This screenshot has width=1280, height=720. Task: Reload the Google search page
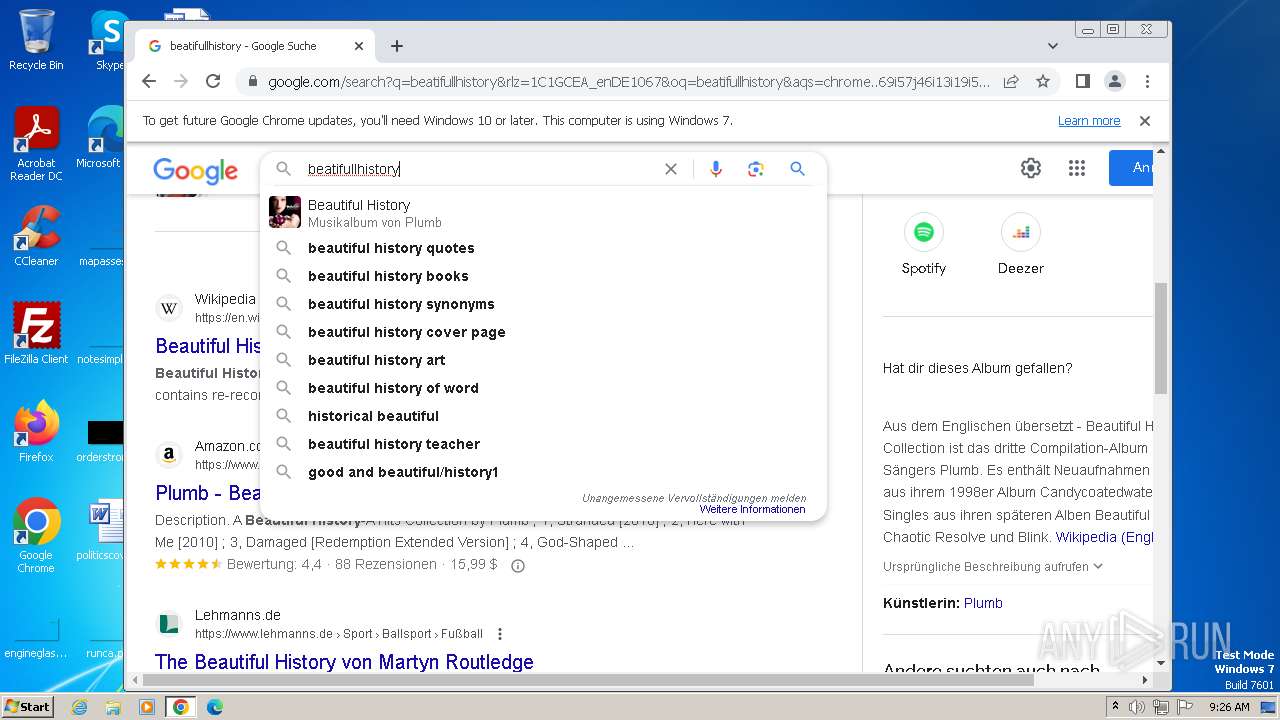click(x=213, y=81)
